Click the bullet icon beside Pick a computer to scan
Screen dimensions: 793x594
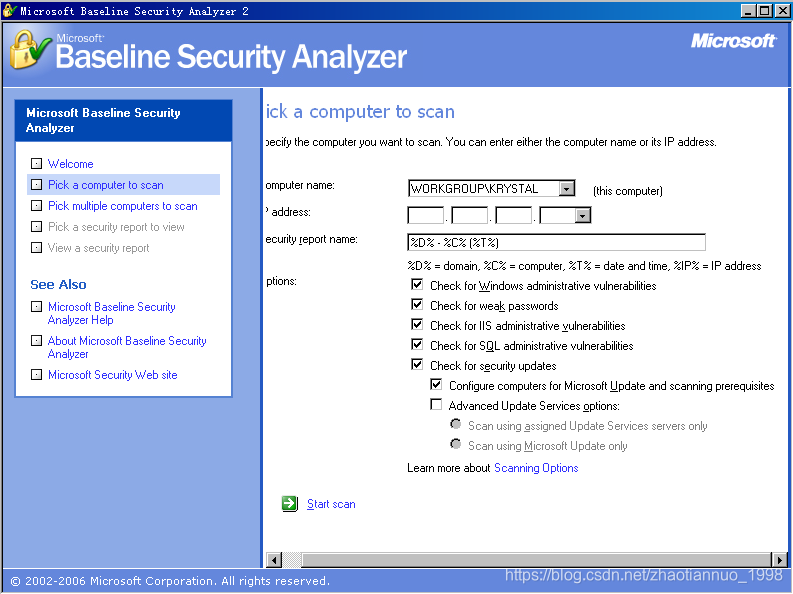tap(36, 185)
